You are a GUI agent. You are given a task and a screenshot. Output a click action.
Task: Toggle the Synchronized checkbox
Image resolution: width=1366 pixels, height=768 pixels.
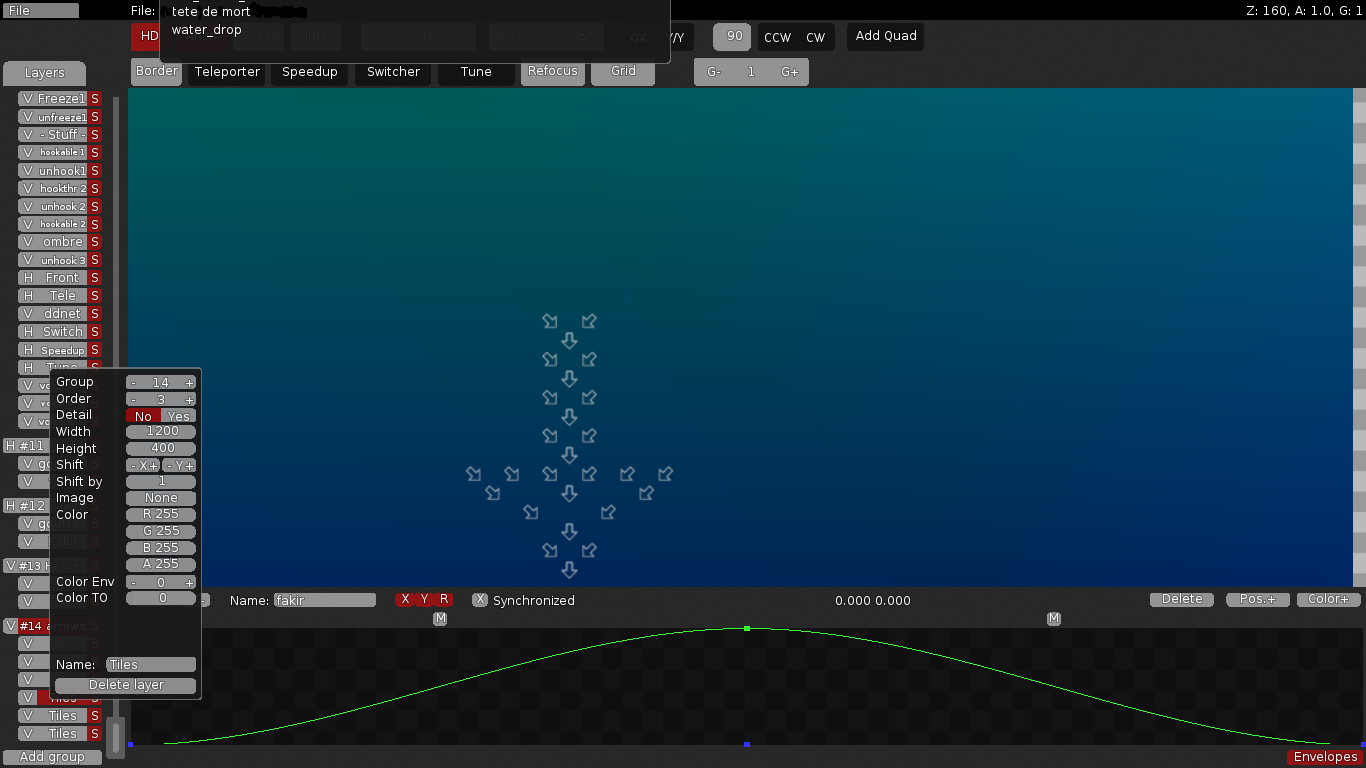[480, 600]
